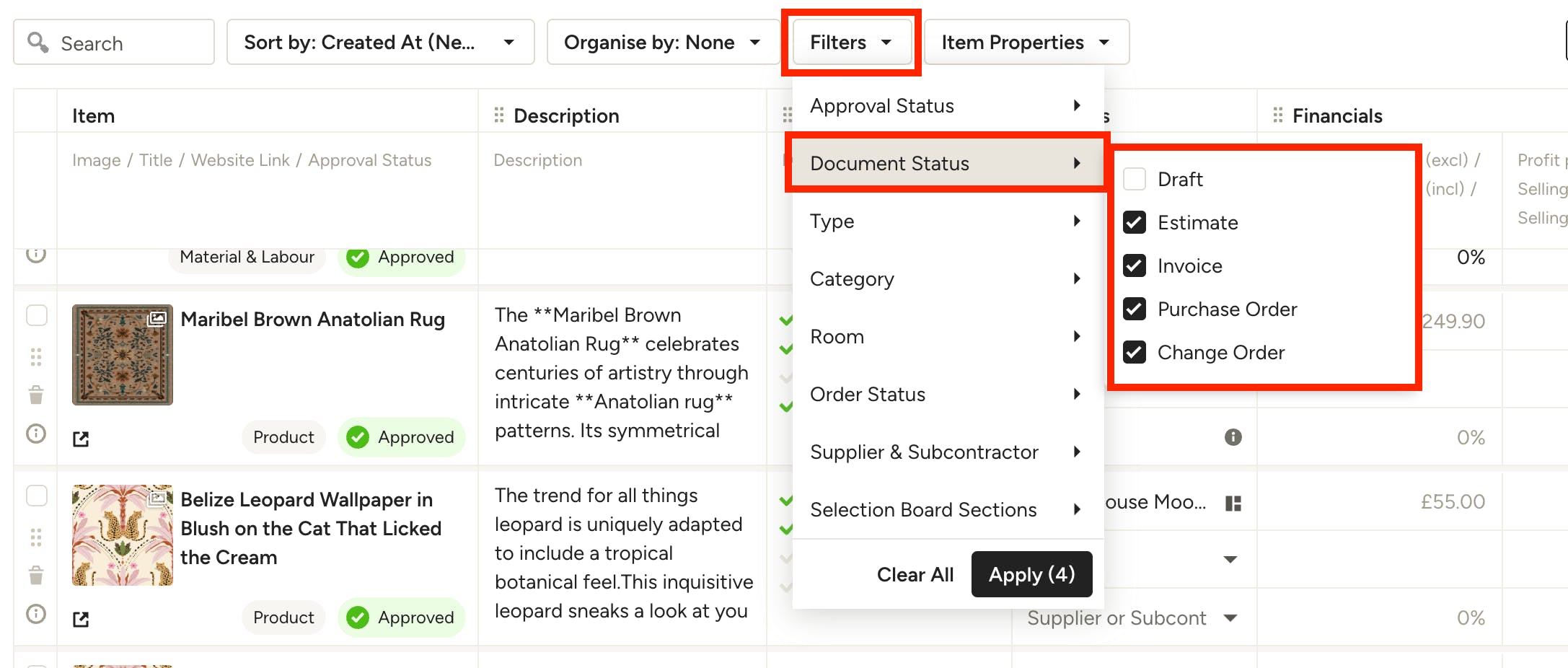Open external link icon under Belize wallpaper image
Viewport: 1568px width, 668px height.
point(81,619)
